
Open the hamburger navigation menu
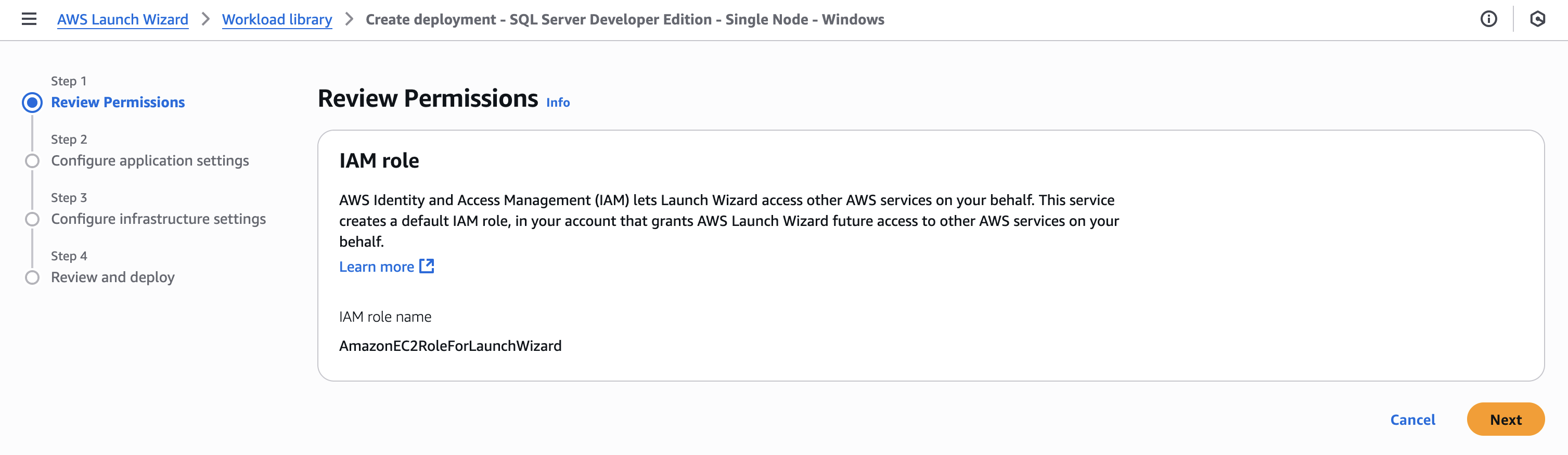pos(29,19)
